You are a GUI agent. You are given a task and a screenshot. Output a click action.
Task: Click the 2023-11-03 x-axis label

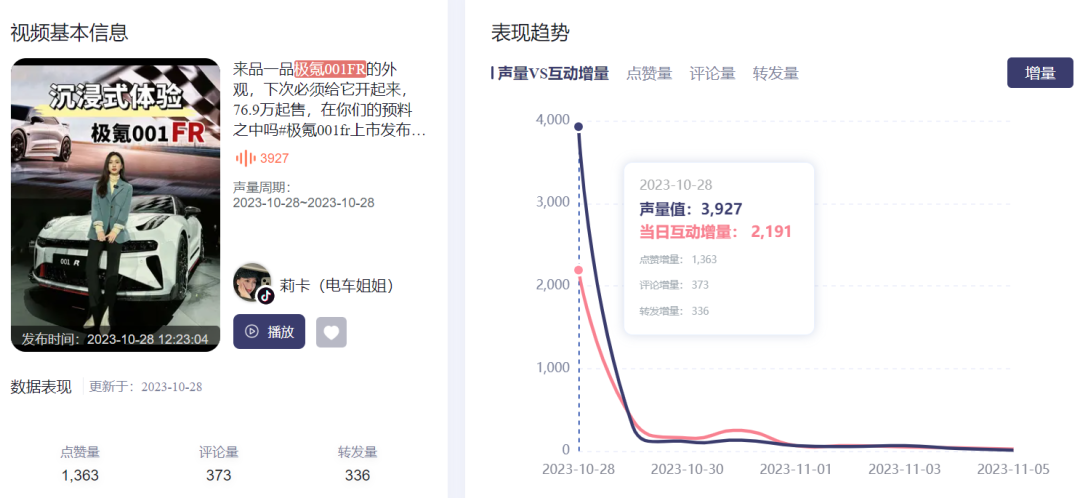pos(904,469)
